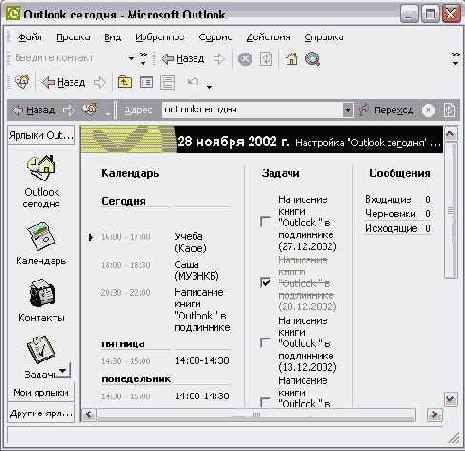Viewport: 465px width, 451px height.
Task: Click the Задачи heading in content pane
Action: pos(280,173)
